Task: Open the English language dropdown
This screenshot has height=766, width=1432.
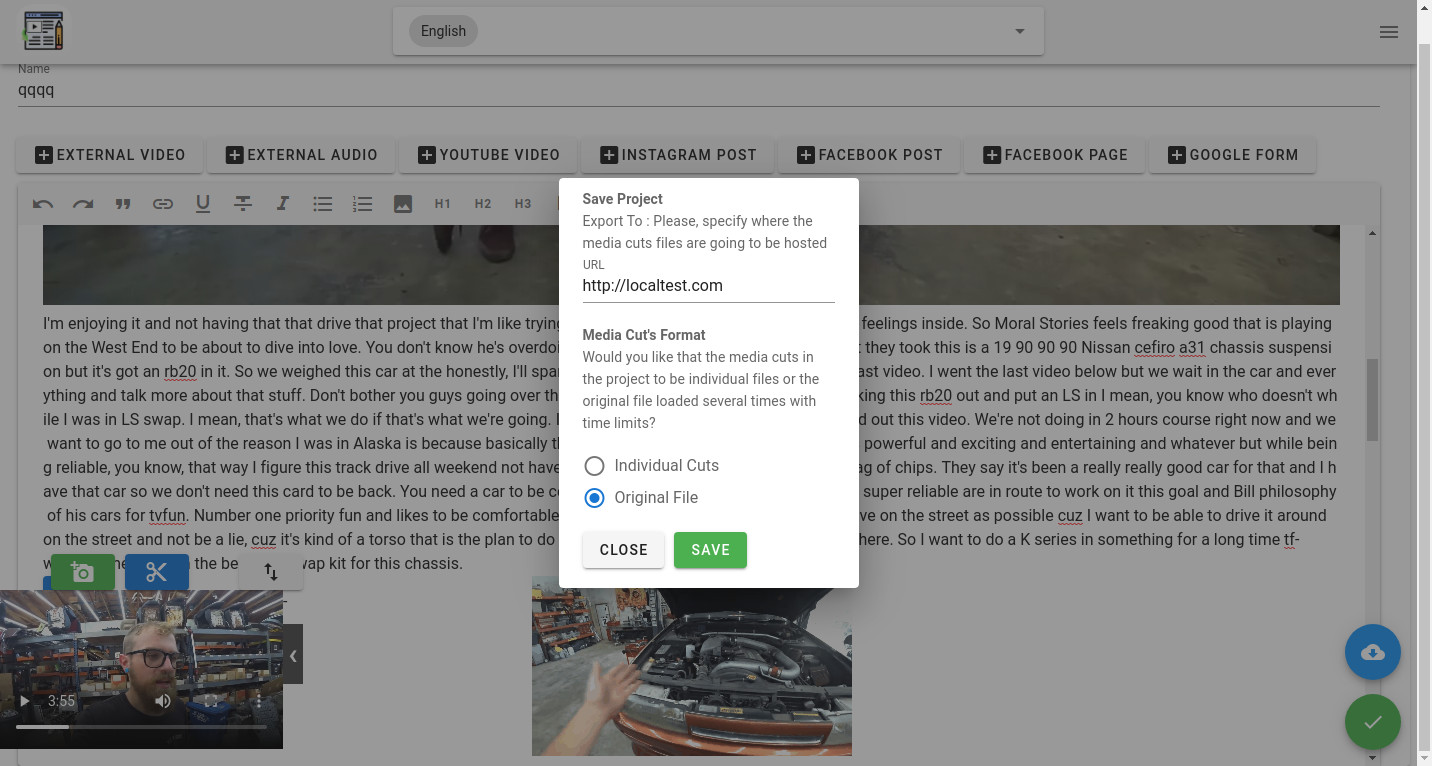Action: click(718, 31)
